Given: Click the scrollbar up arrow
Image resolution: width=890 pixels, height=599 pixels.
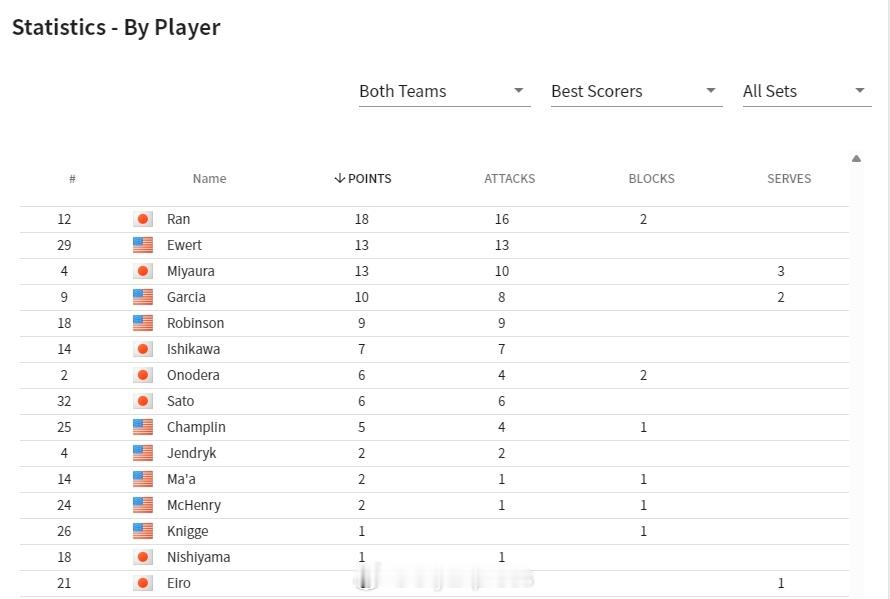Looking at the screenshot, I should tap(857, 159).
